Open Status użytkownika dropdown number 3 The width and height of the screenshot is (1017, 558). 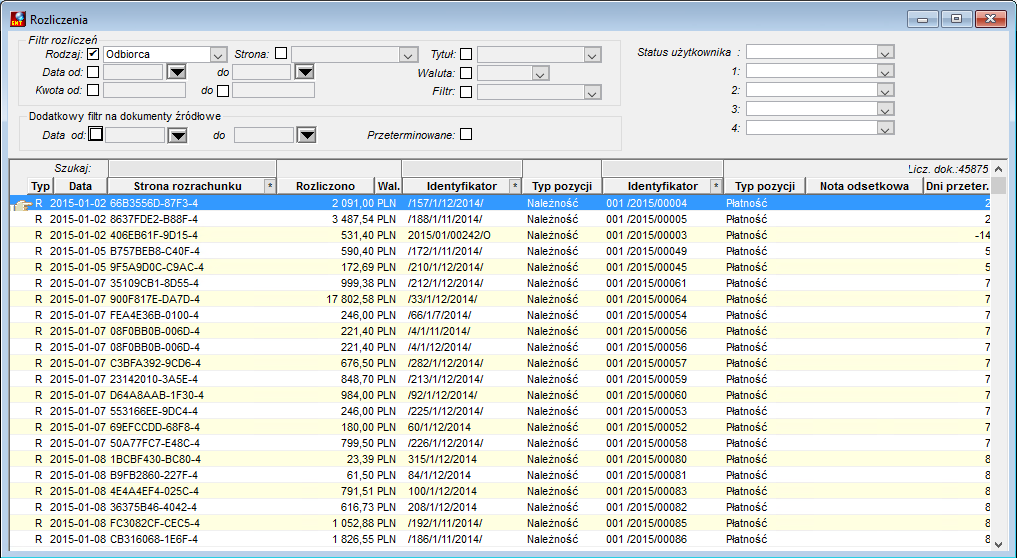coord(885,109)
